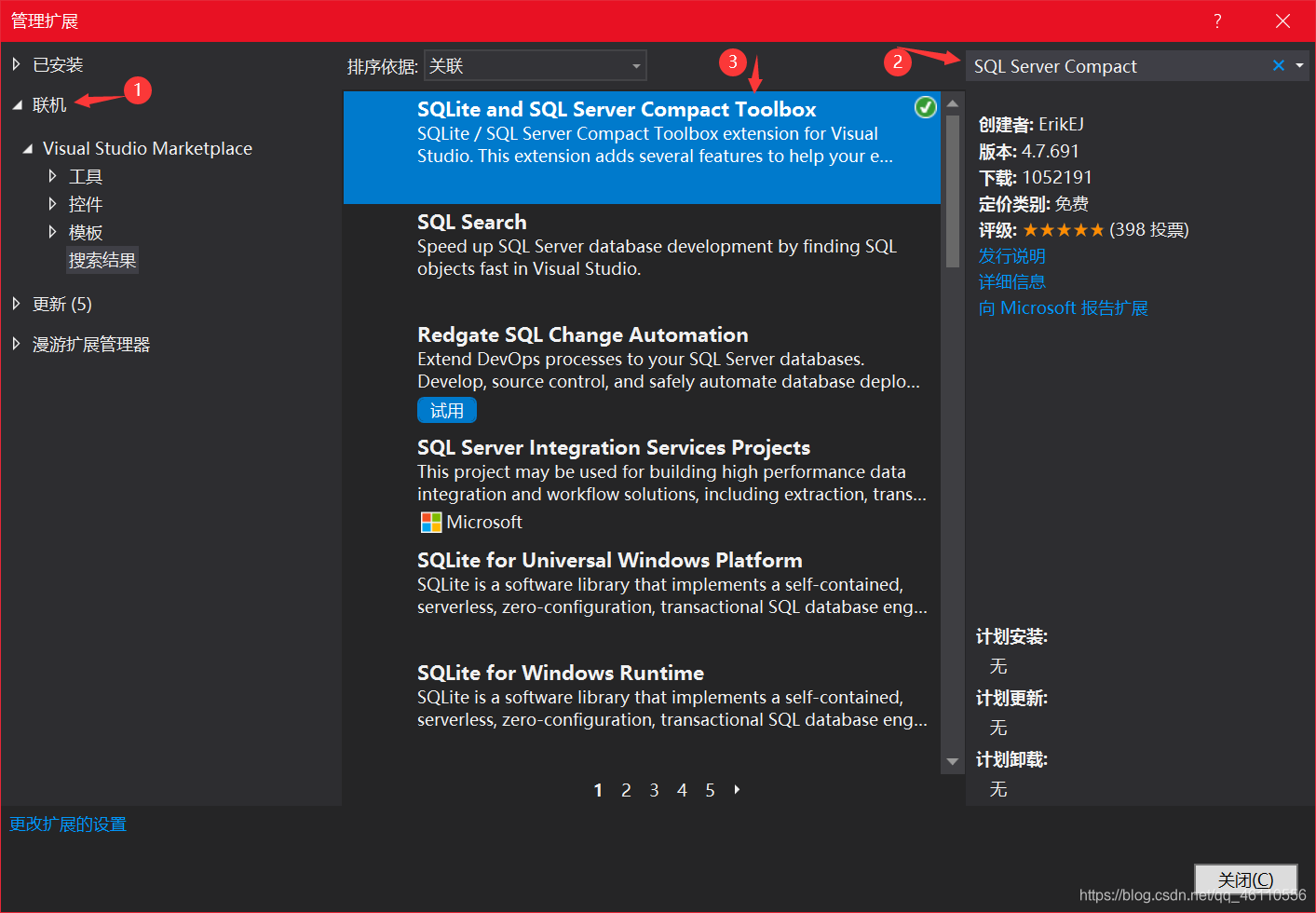Screen dimensions: 1316x913
Task: Click the green installed checkmark icon
Action: click(925, 107)
